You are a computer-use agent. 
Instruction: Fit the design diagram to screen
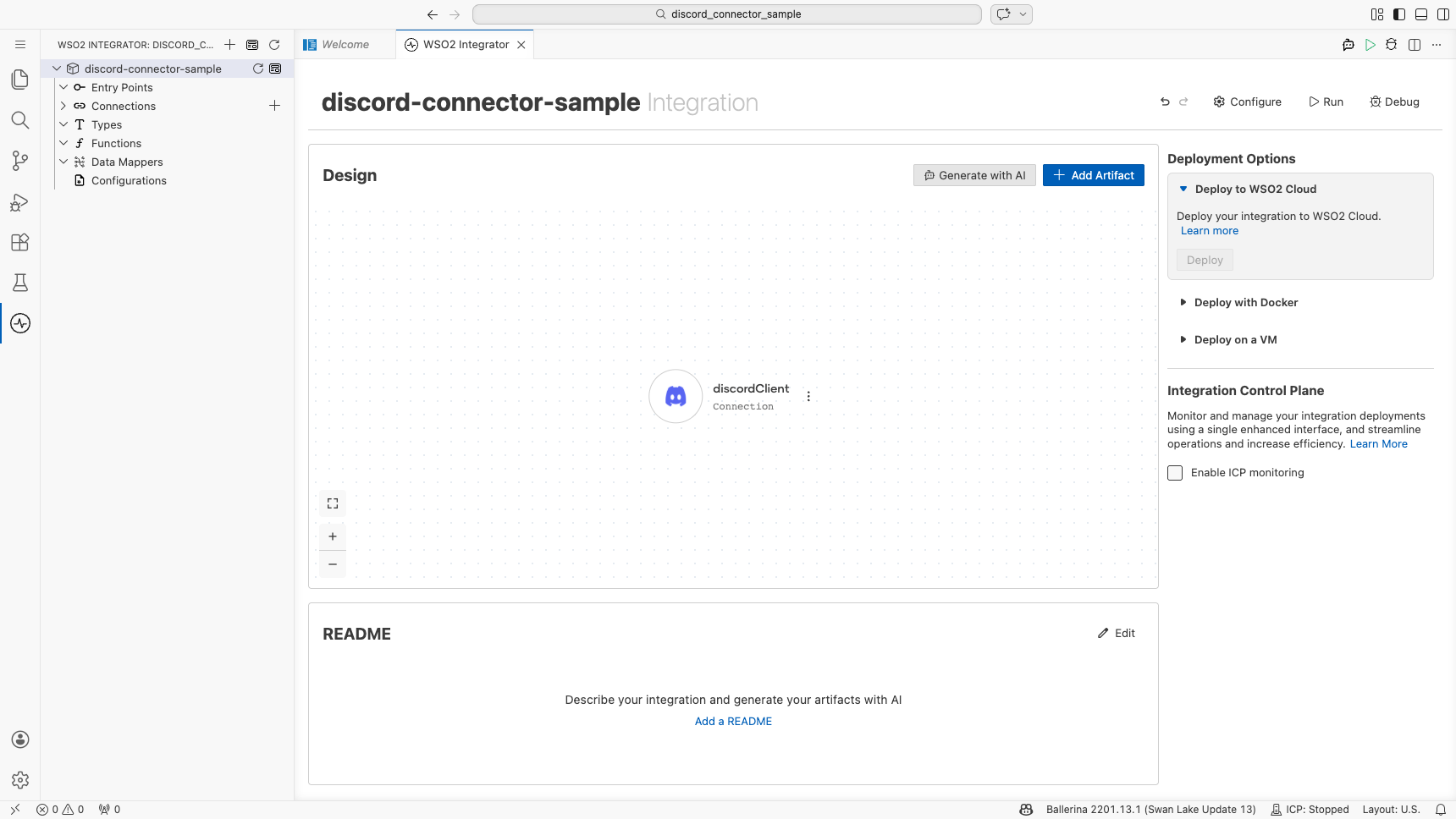coord(333,503)
